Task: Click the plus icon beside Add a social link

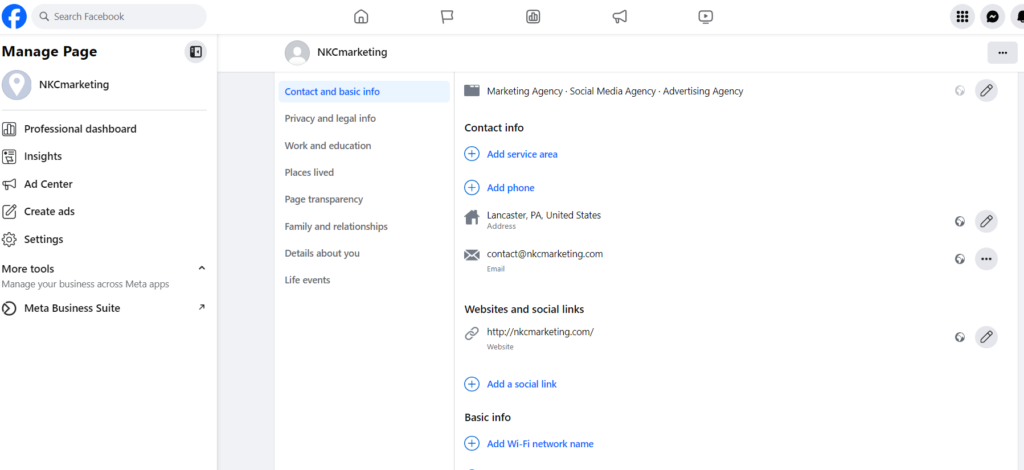Action: [x=472, y=384]
